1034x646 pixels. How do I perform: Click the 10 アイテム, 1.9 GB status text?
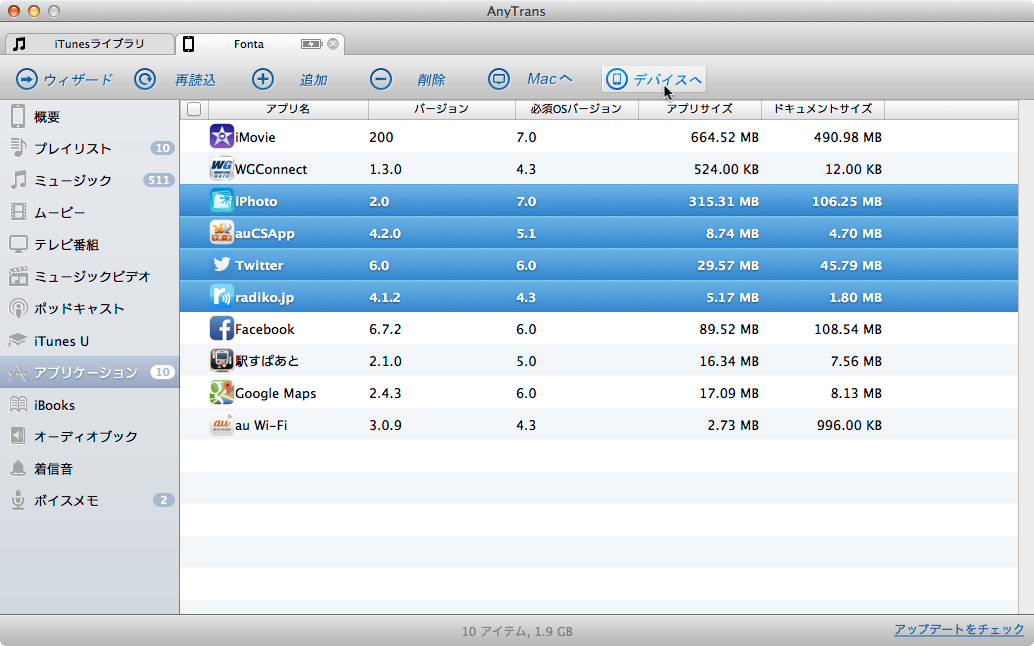tap(517, 631)
